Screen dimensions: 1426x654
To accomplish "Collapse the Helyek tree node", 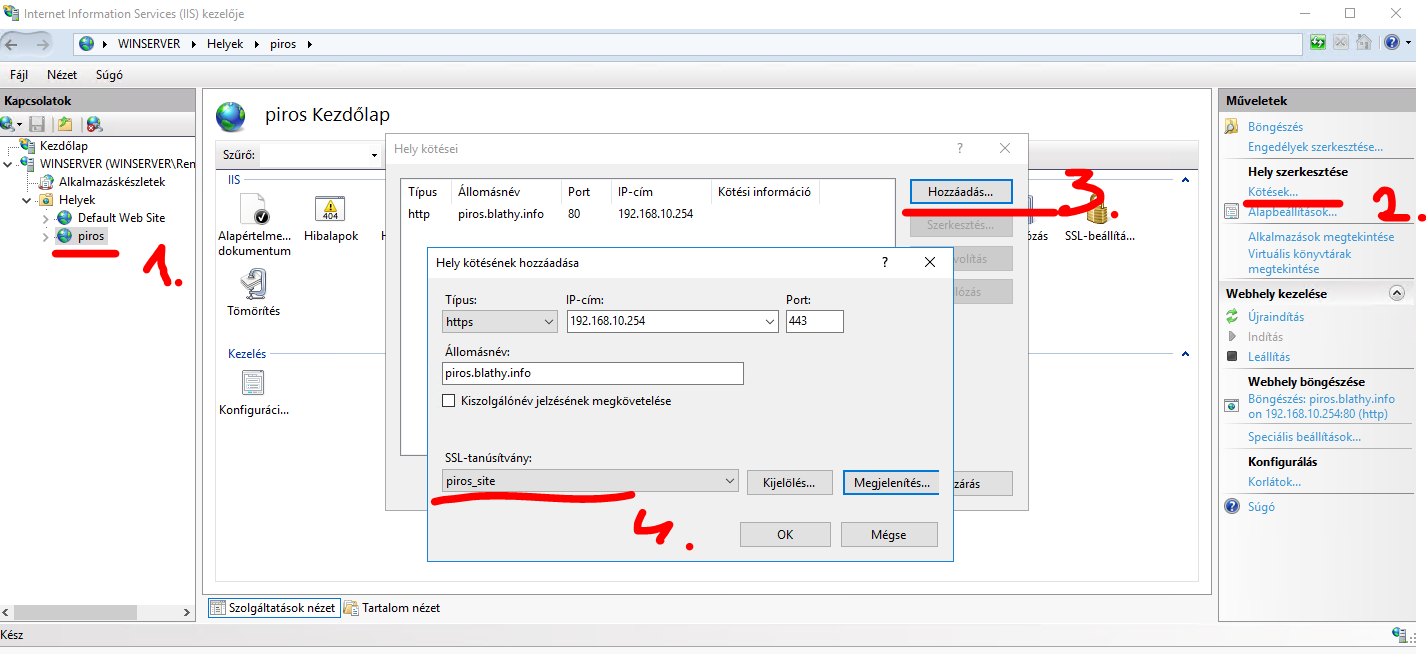I will (27, 200).
